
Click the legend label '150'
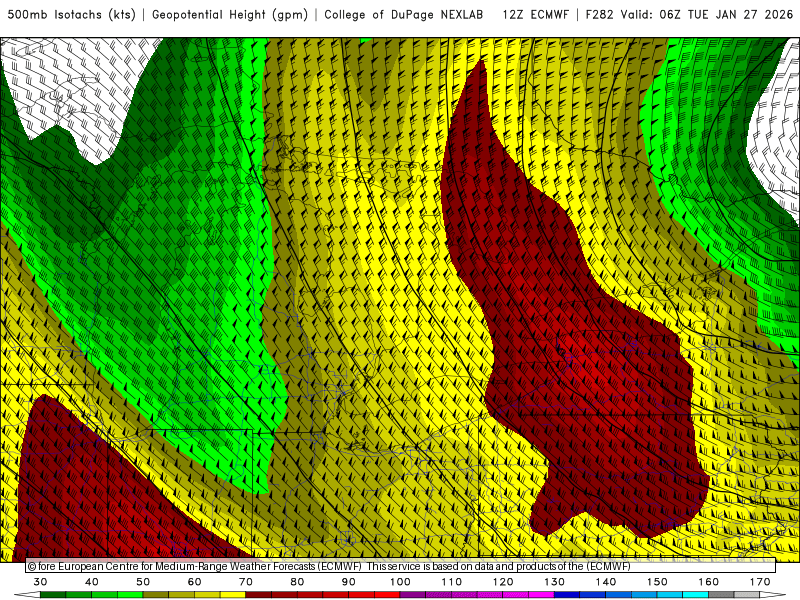(657, 582)
